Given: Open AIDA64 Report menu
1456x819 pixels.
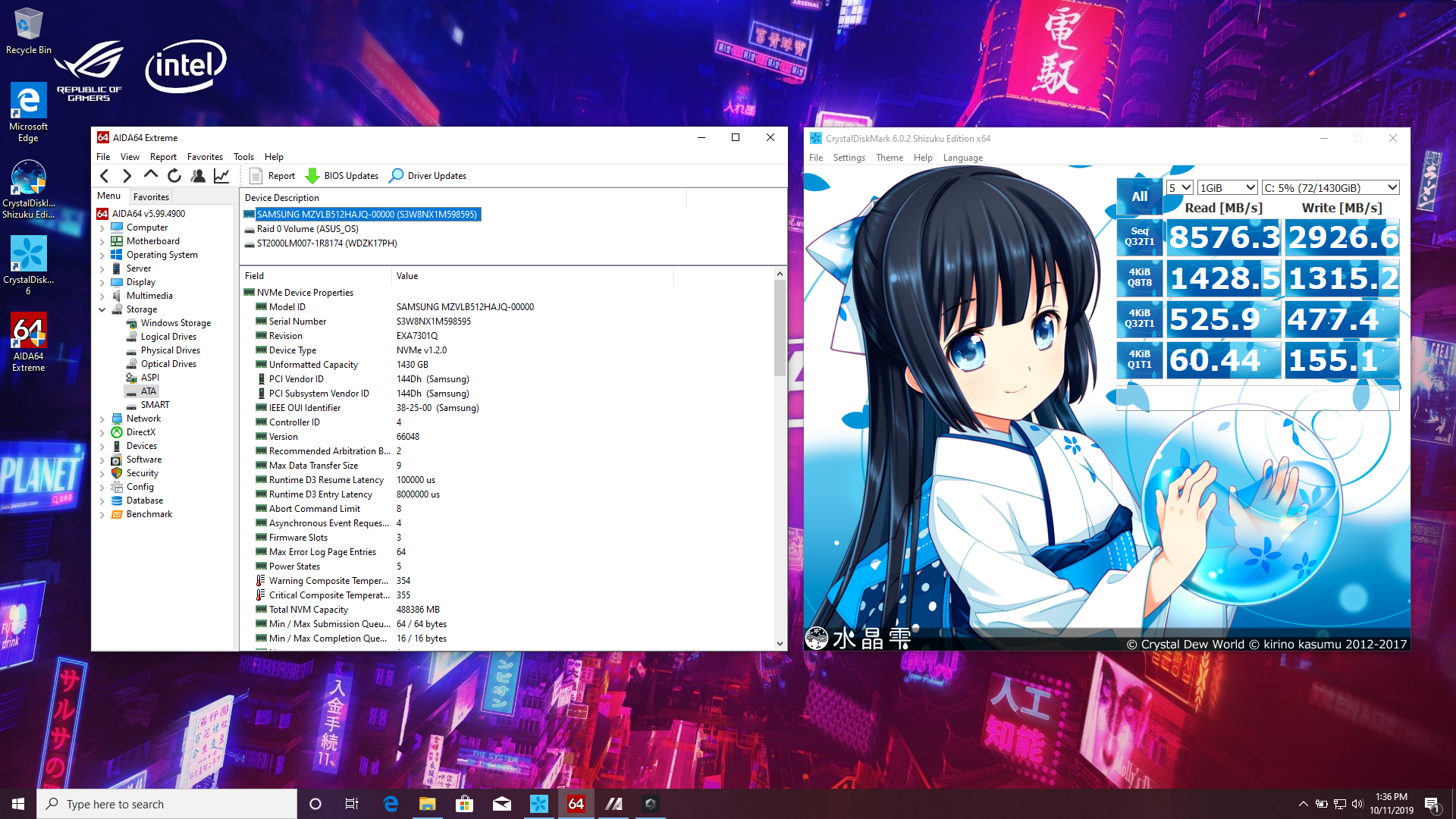Looking at the screenshot, I should point(163,157).
